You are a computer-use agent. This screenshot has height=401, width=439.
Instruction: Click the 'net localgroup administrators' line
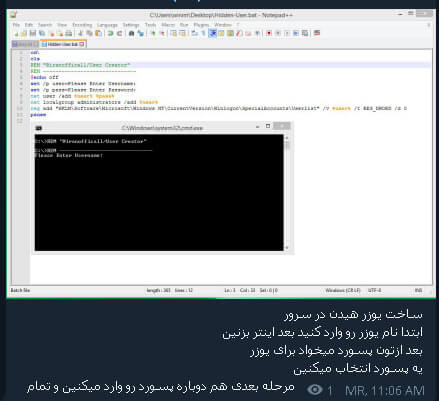point(94,102)
